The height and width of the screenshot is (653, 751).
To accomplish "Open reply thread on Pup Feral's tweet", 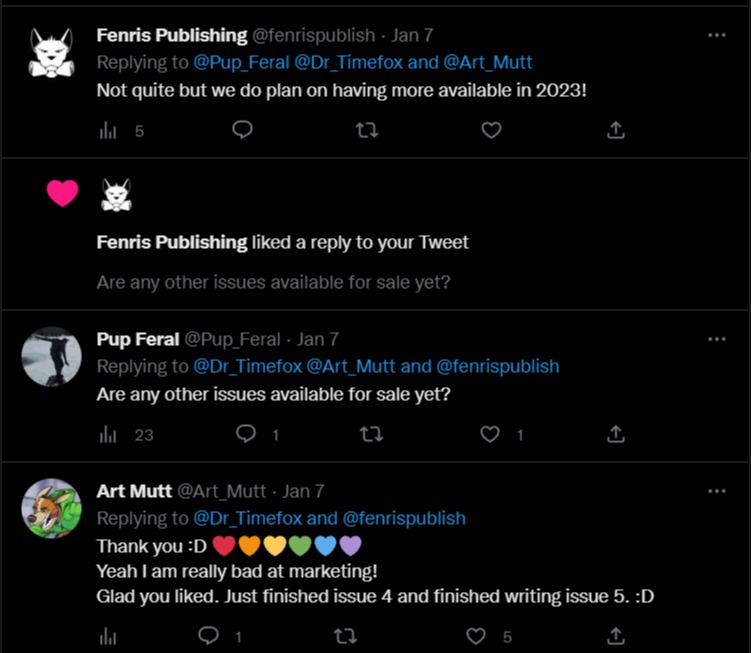I will point(246,434).
